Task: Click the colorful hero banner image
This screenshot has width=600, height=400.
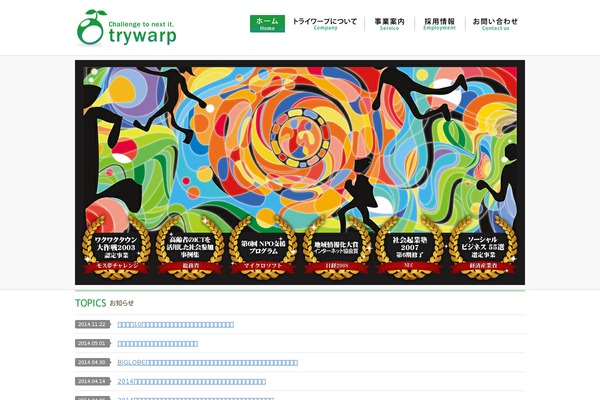Action: pyautogui.click(x=300, y=172)
